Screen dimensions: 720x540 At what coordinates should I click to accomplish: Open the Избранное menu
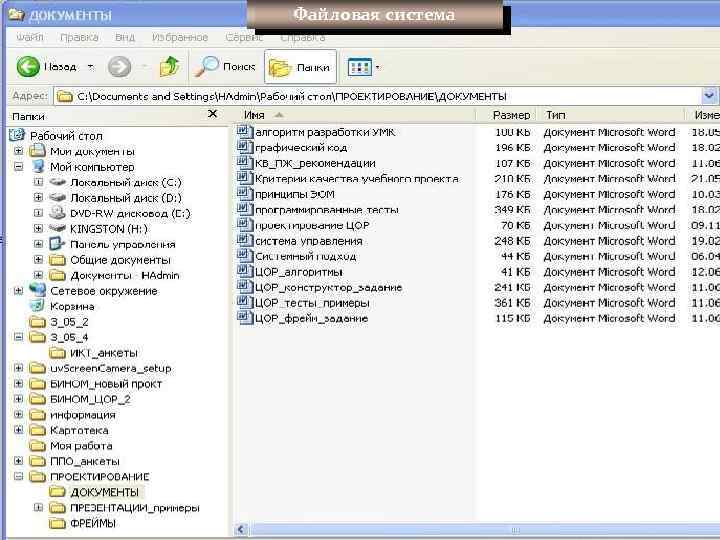[x=180, y=37]
